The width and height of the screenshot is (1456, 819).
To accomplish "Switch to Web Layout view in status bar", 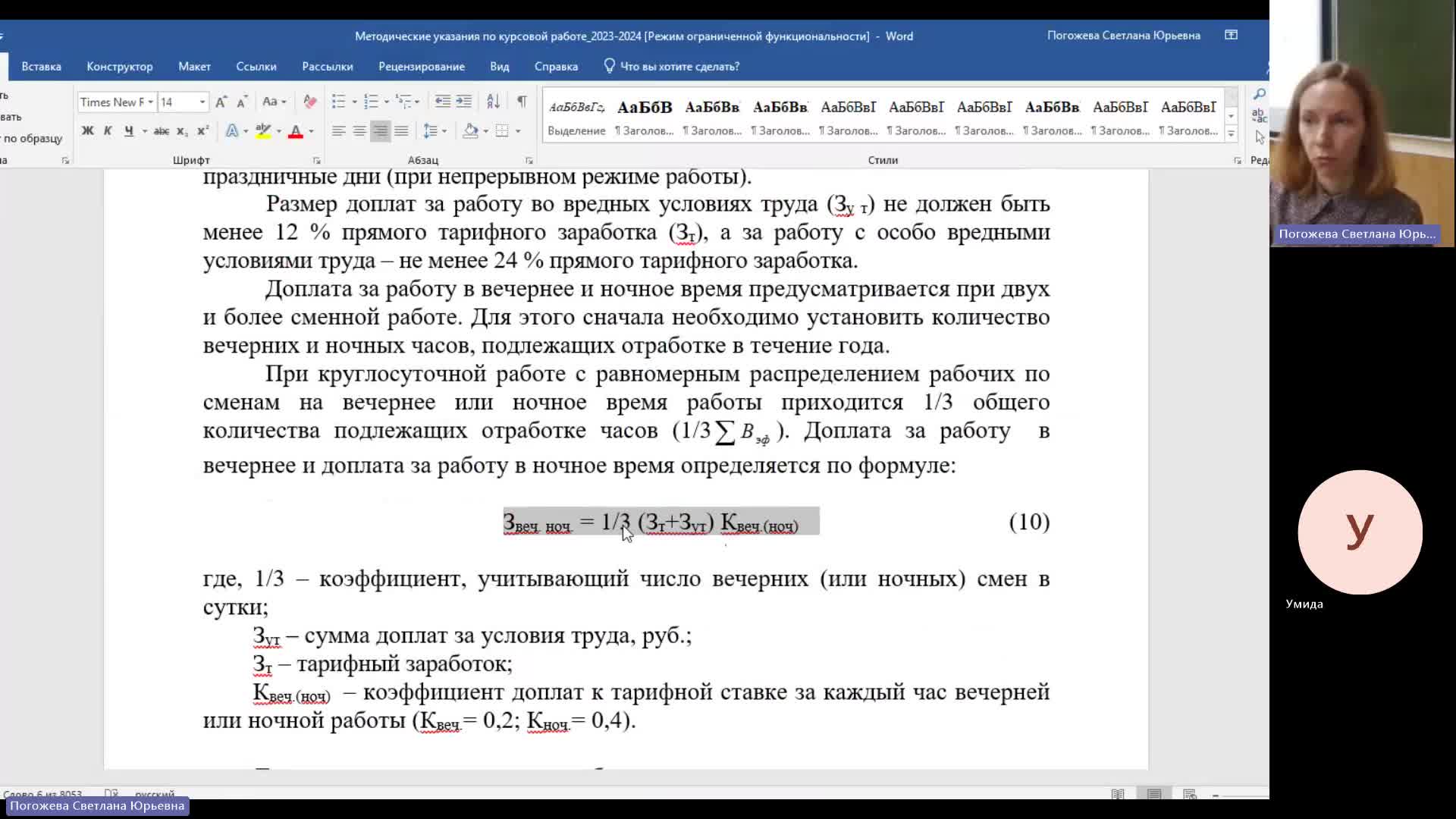I will point(1190,794).
